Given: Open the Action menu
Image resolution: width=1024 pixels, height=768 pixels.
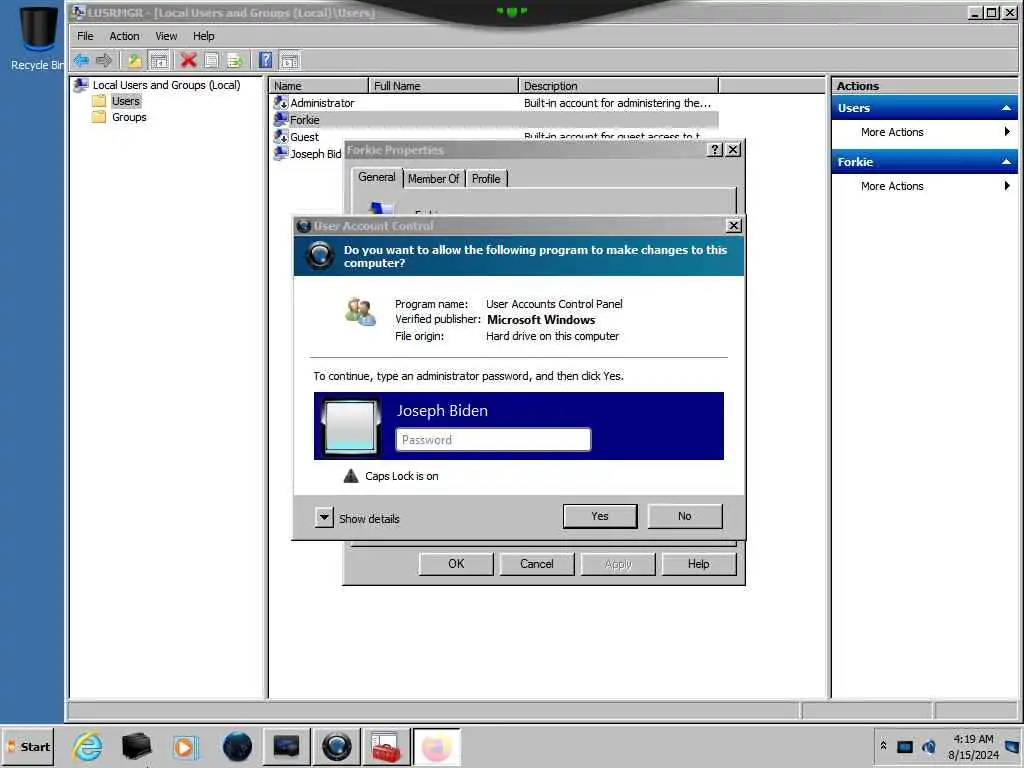Looking at the screenshot, I should coord(124,36).
